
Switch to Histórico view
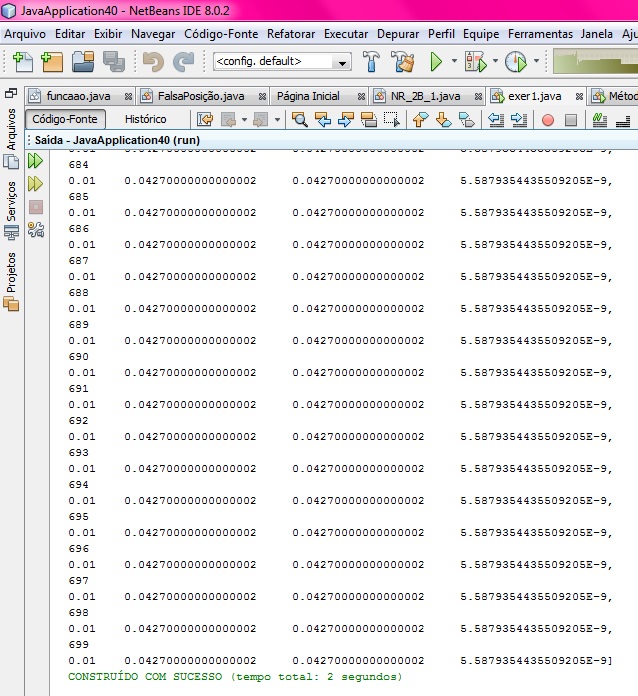point(145,119)
